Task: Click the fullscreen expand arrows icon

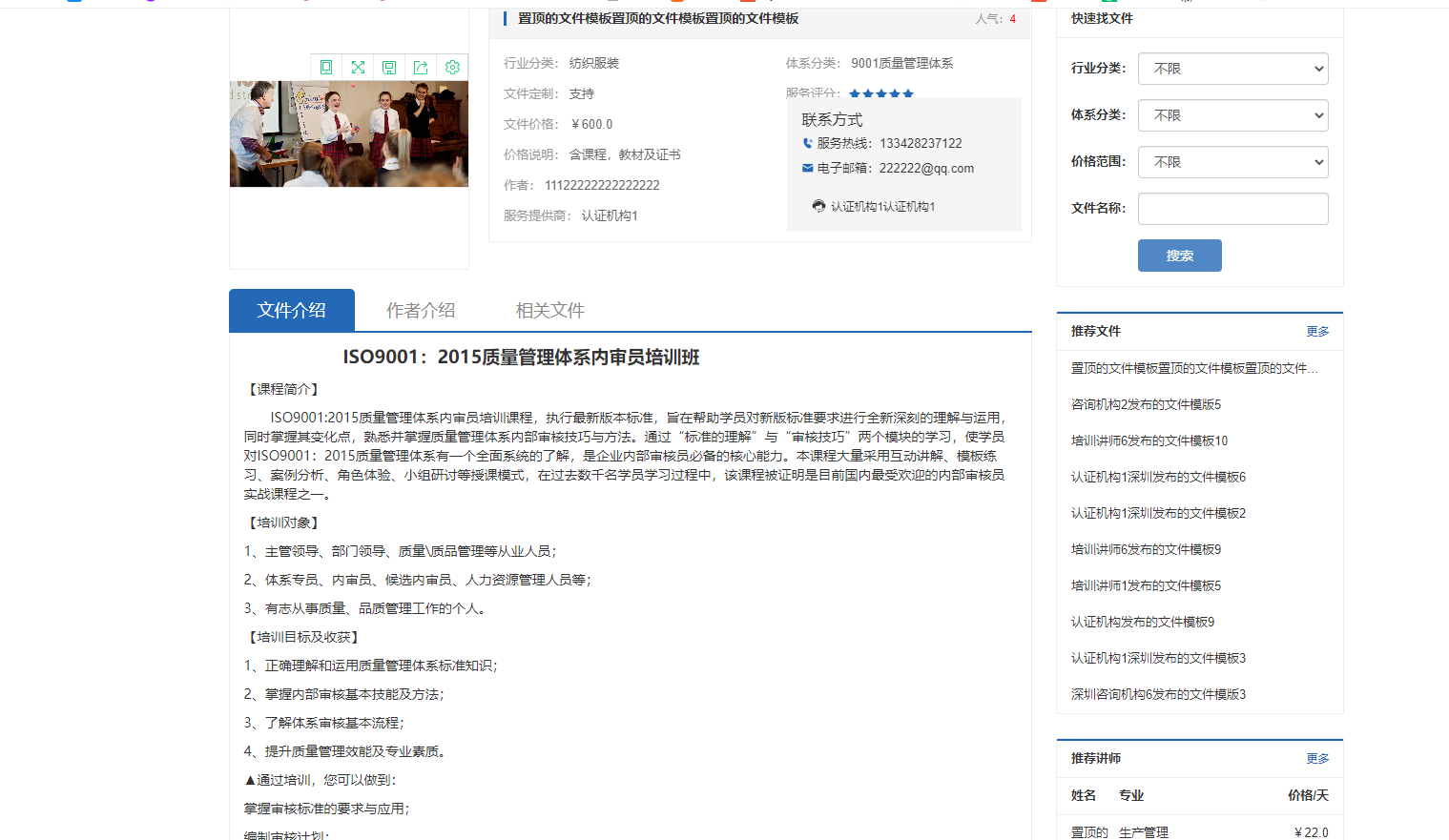Action: [x=358, y=68]
